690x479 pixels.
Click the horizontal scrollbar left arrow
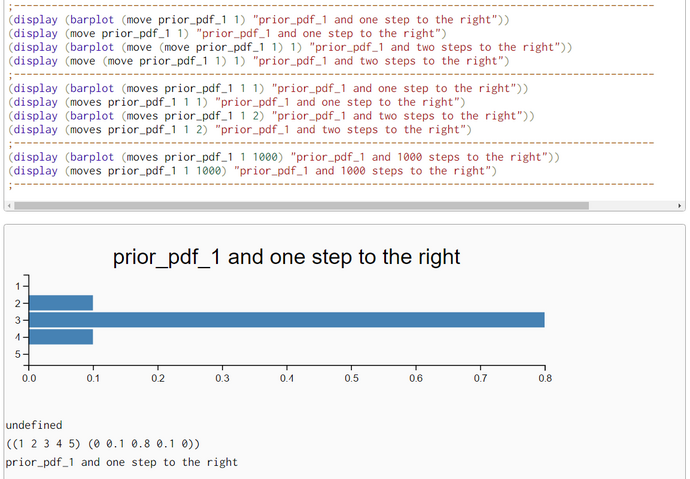pyautogui.click(x=9, y=206)
